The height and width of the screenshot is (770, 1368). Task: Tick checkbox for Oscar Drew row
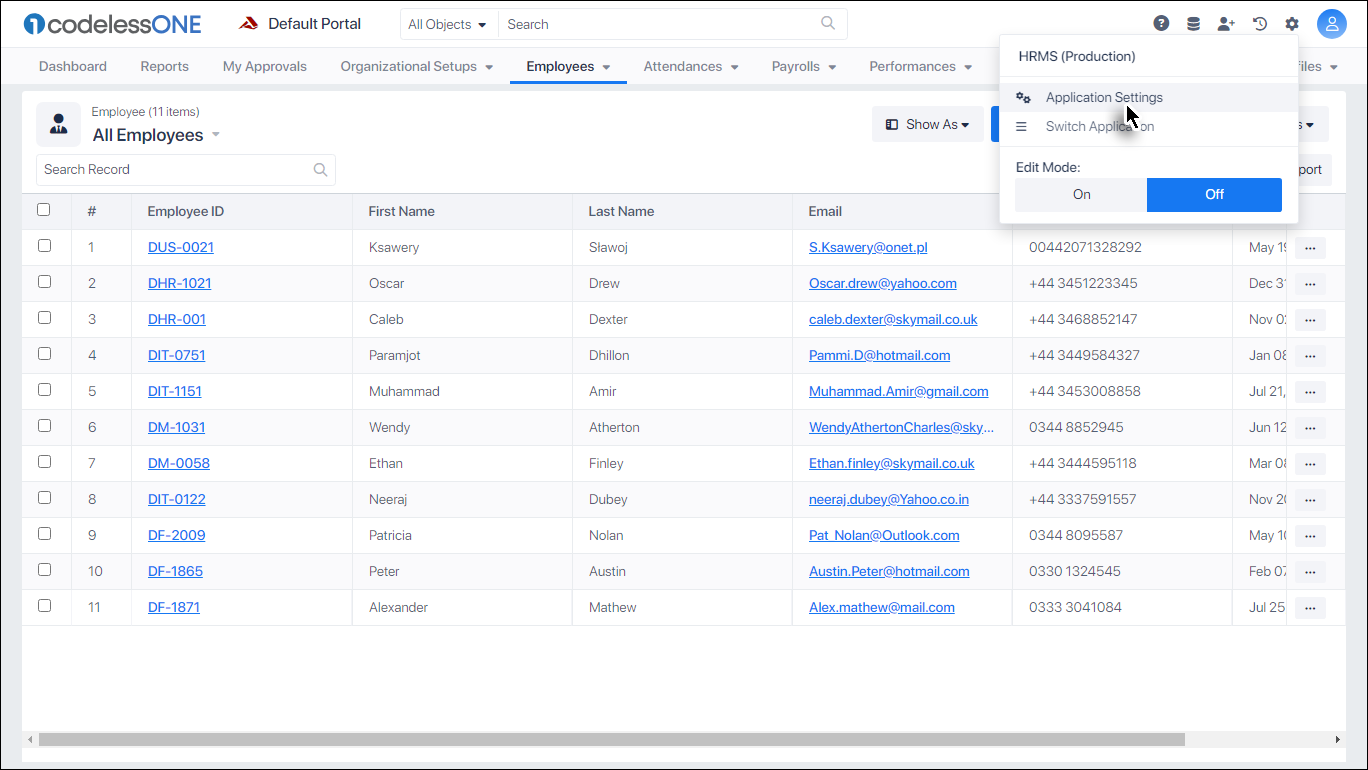(44, 282)
